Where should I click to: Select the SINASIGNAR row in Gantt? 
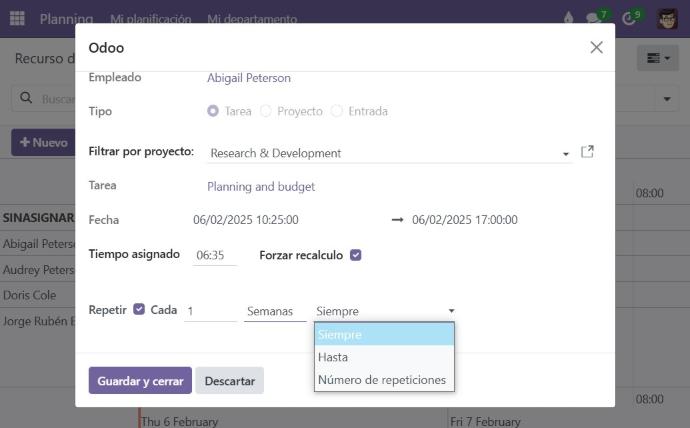[38, 217]
